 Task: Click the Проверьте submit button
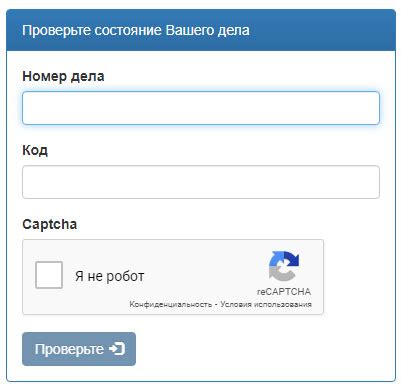point(79,349)
